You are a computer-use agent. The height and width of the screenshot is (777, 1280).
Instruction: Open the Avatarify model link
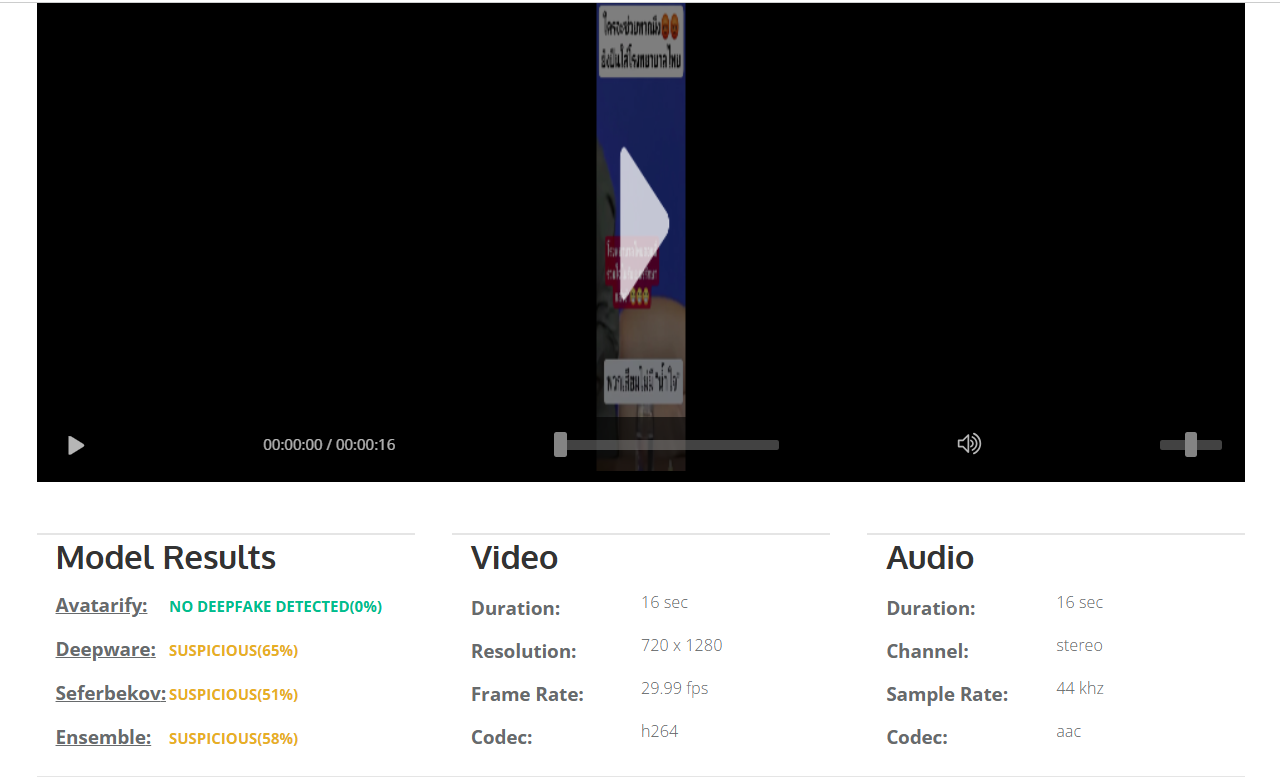(102, 605)
